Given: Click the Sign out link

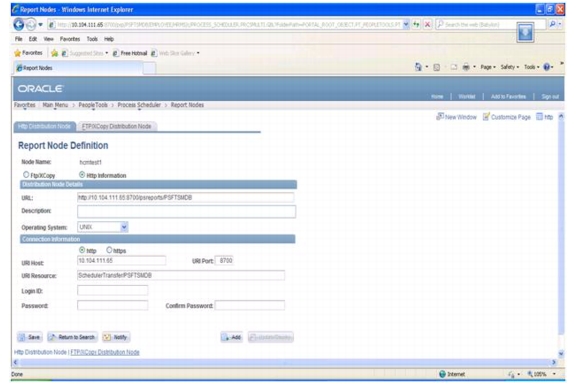Looking at the screenshot, I should coord(550,96).
